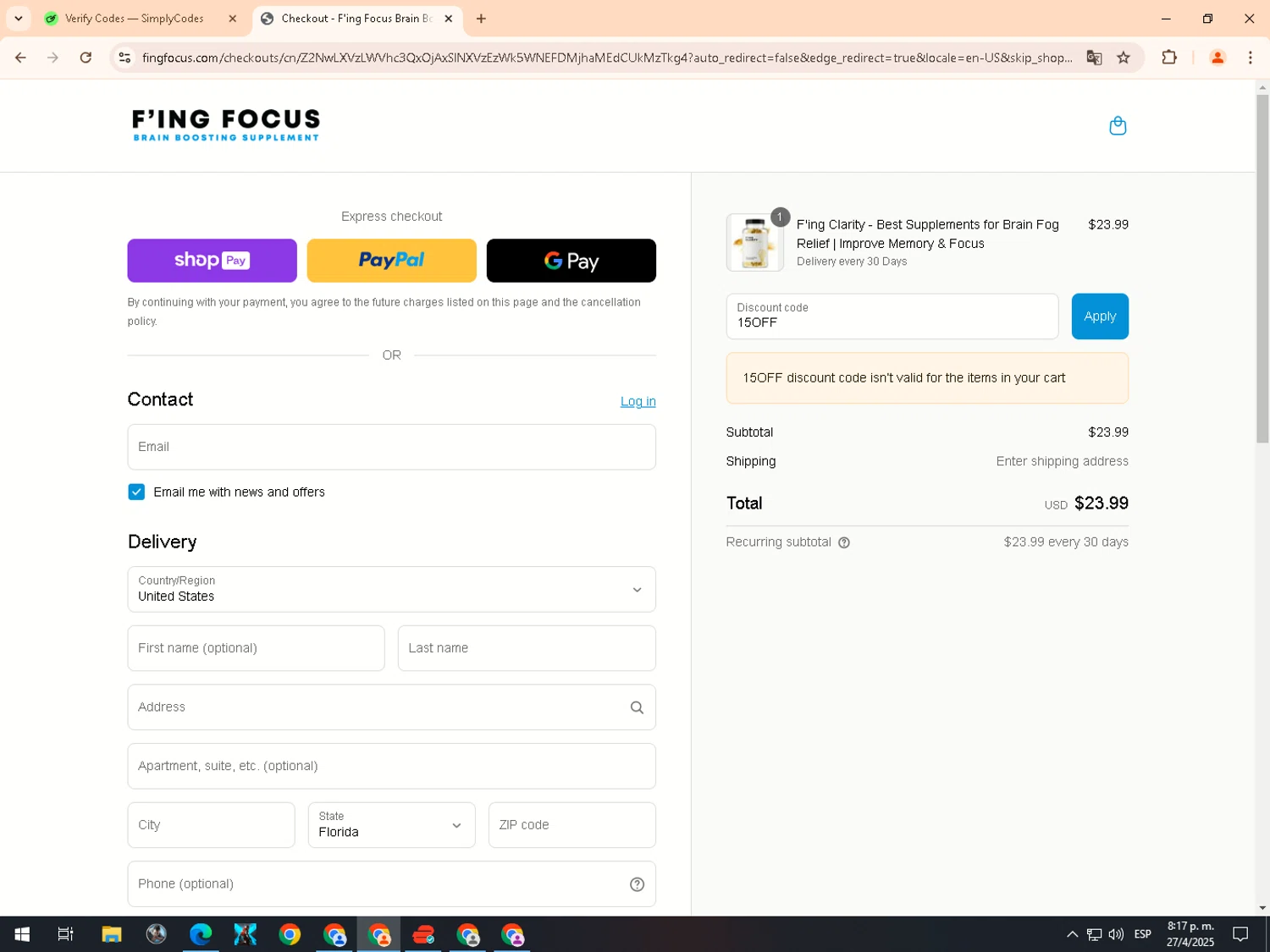The width and height of the screenshot is (1270, 952).
Task: Click the translate page icon
Action: point(1094,58)
